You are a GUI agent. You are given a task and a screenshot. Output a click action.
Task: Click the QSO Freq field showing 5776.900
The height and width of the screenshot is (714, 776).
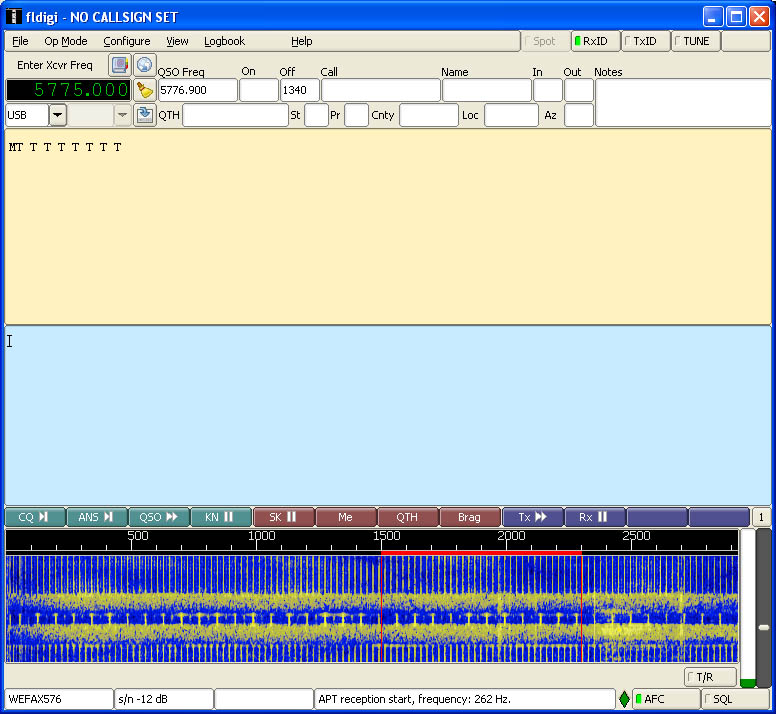click(x=197, y=90)
